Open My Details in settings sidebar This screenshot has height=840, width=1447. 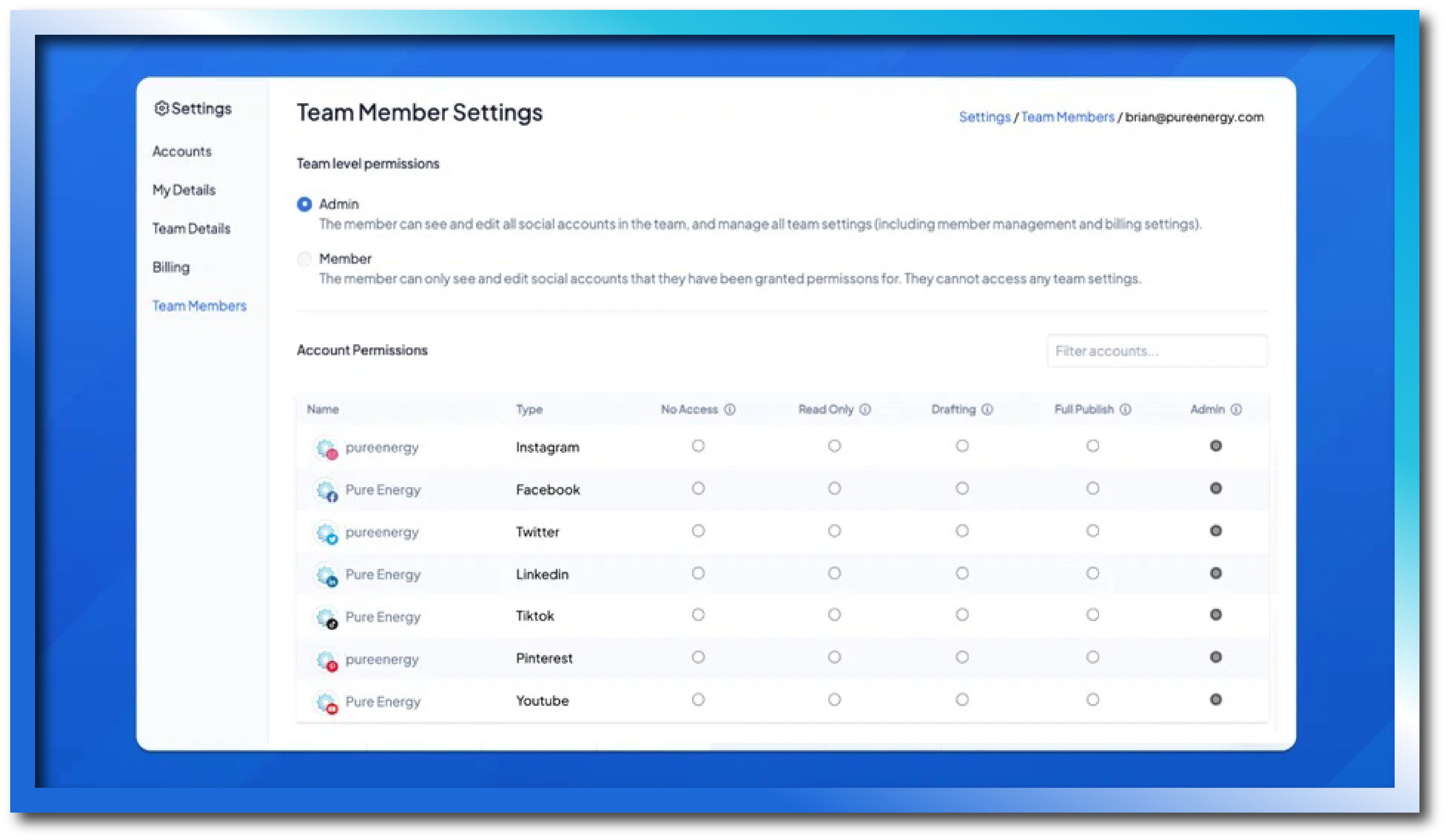pyautogui.click(x=184, y=190)
